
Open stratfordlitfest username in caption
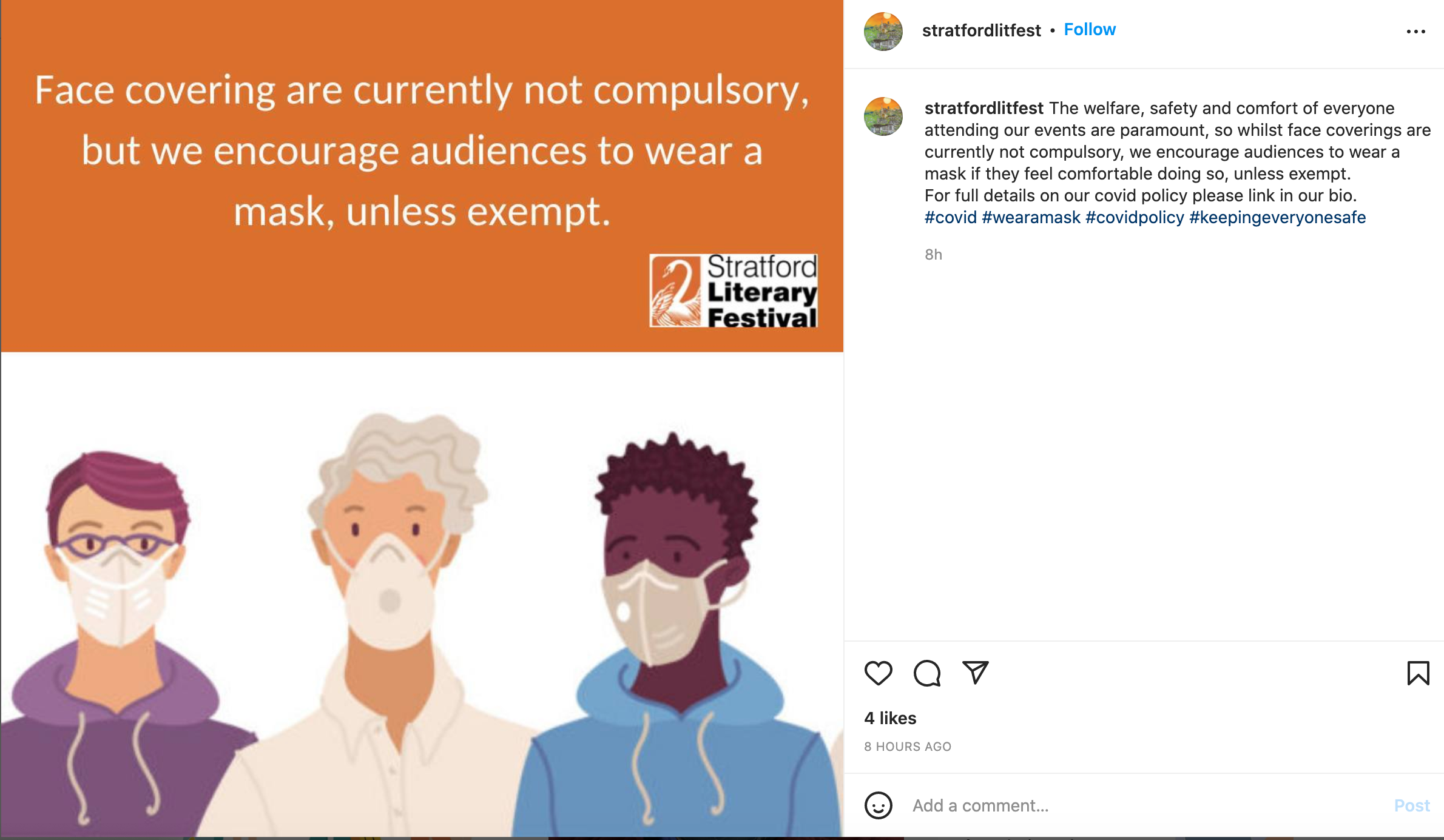click(983, 108)
